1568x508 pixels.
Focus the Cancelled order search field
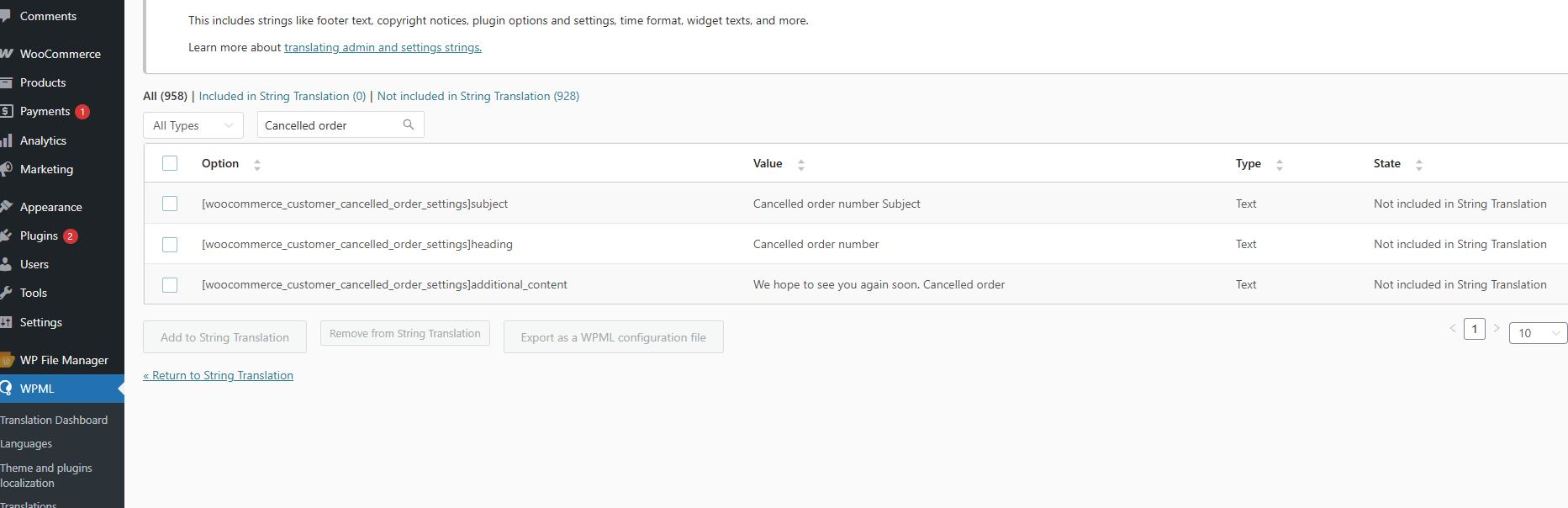coord(330,125)
